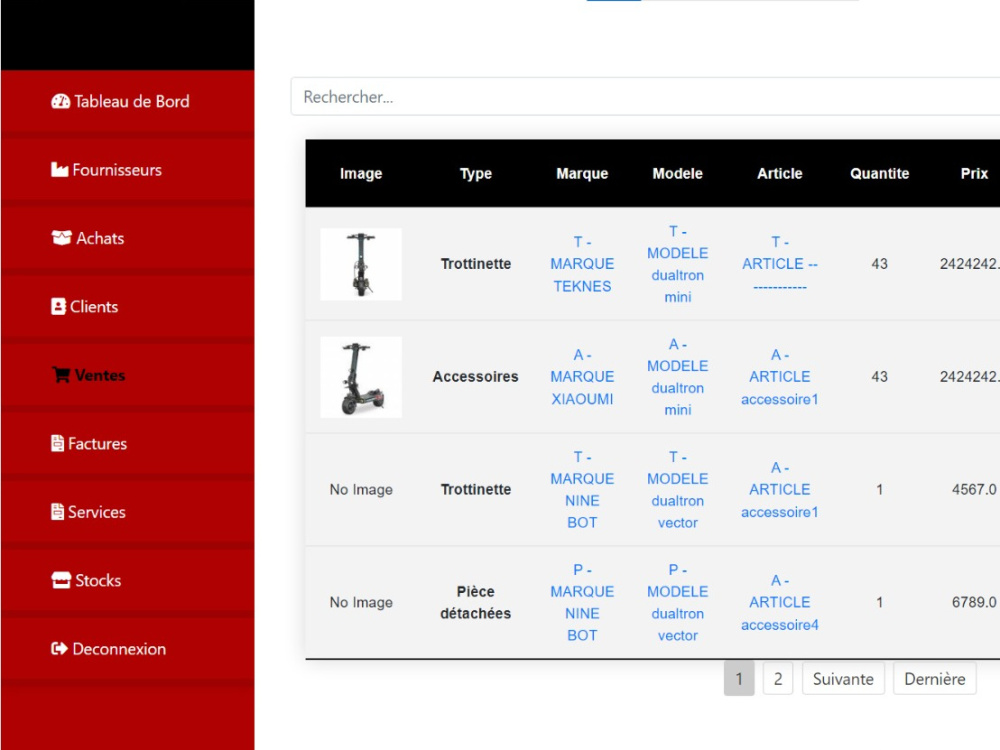Click No Image cell in accessoire4 row
The height and width of the screenshot is (750, 1000).
(361, 603)
